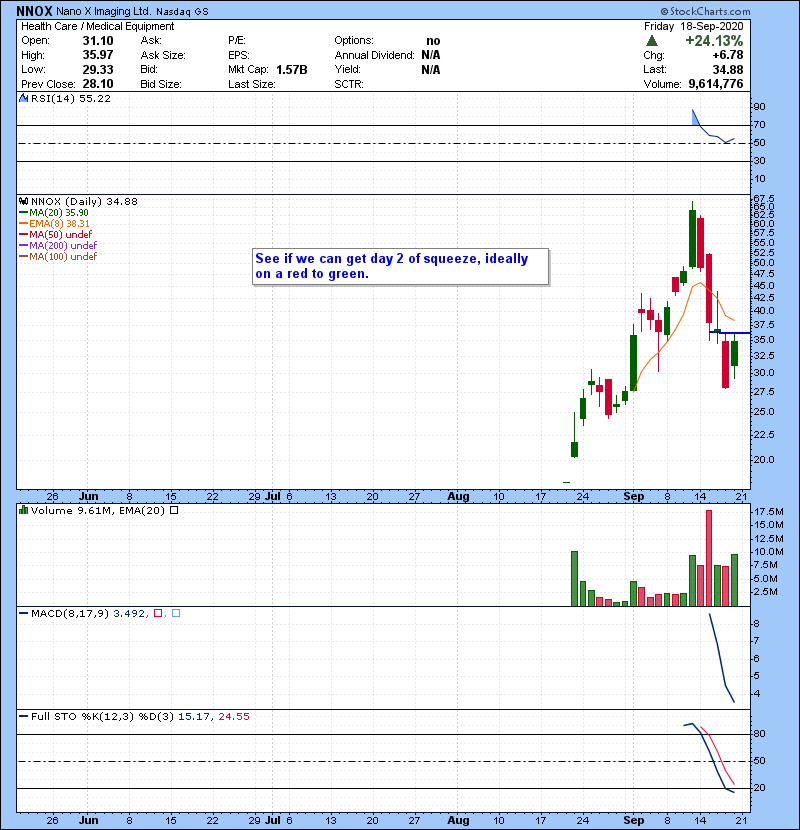Click the green MA(20) legend line marker
Screen dimensions: 800x830
coord(25,213)
